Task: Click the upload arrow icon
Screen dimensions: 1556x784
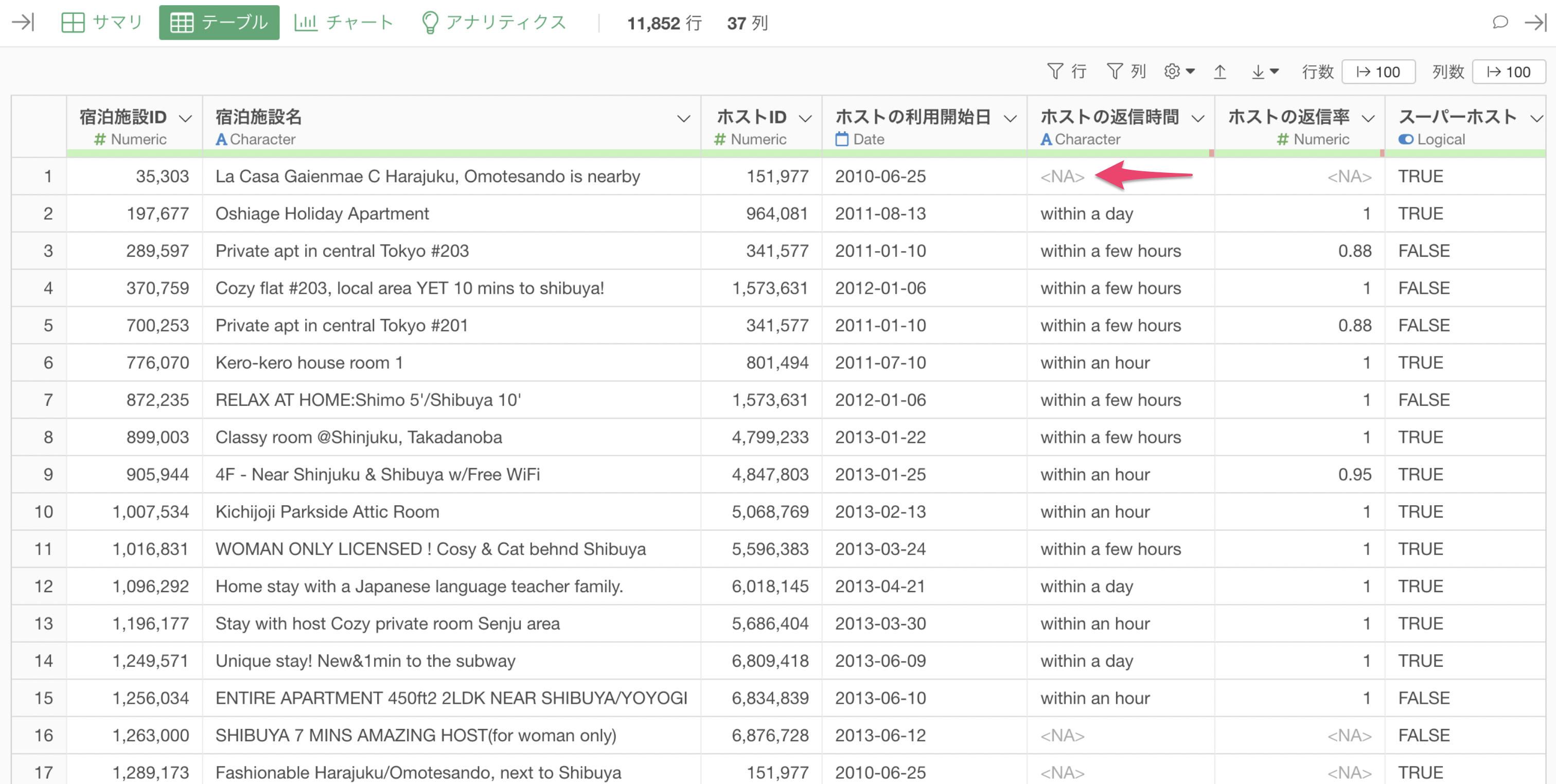Action: [x=1219, y=72]
